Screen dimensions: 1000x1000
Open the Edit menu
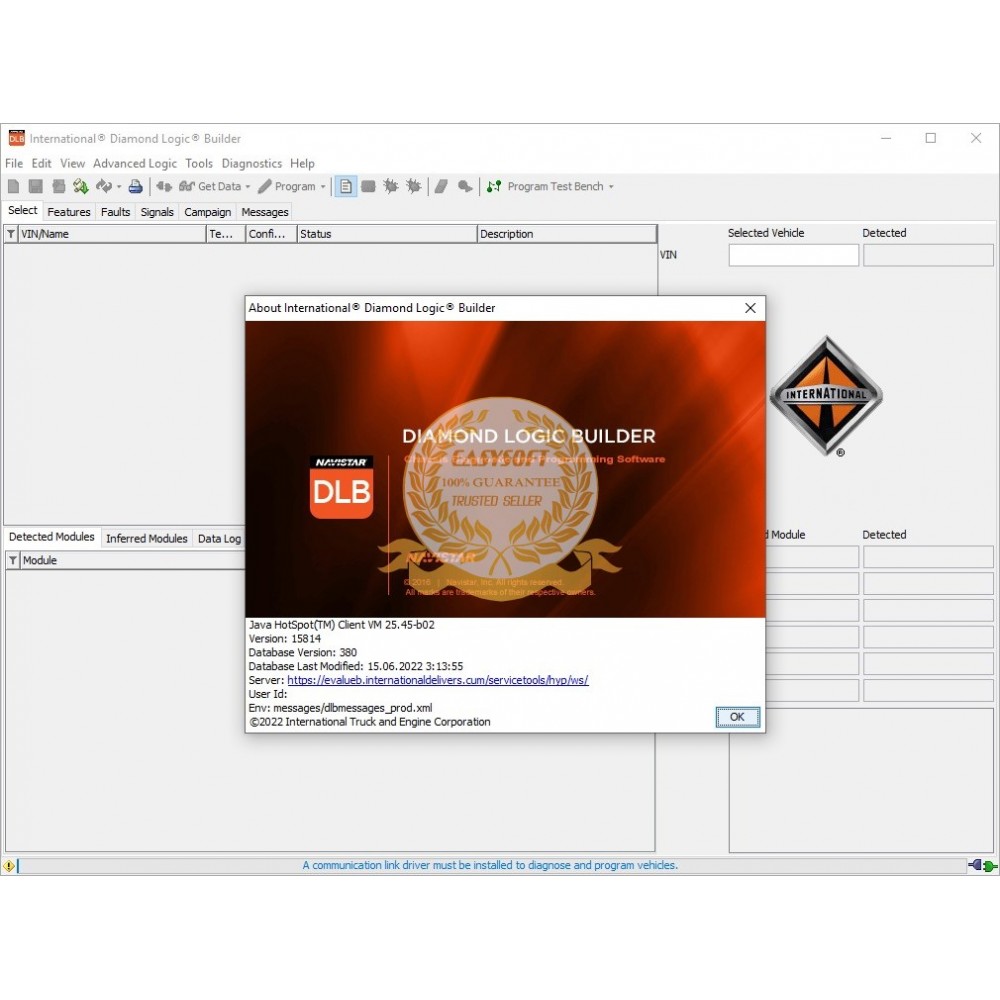[x=41, y=163]
